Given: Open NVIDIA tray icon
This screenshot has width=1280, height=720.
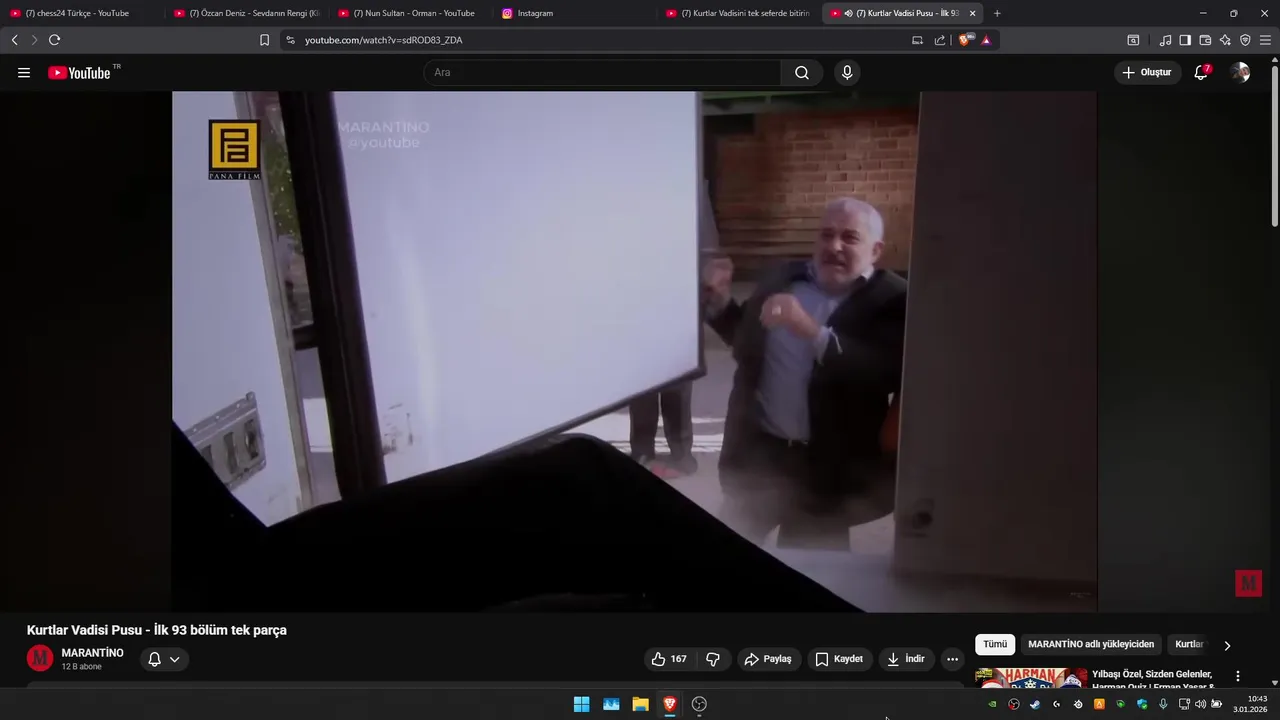Looking at the screenshot, I should pyautogui.click(x=992, y=704).
